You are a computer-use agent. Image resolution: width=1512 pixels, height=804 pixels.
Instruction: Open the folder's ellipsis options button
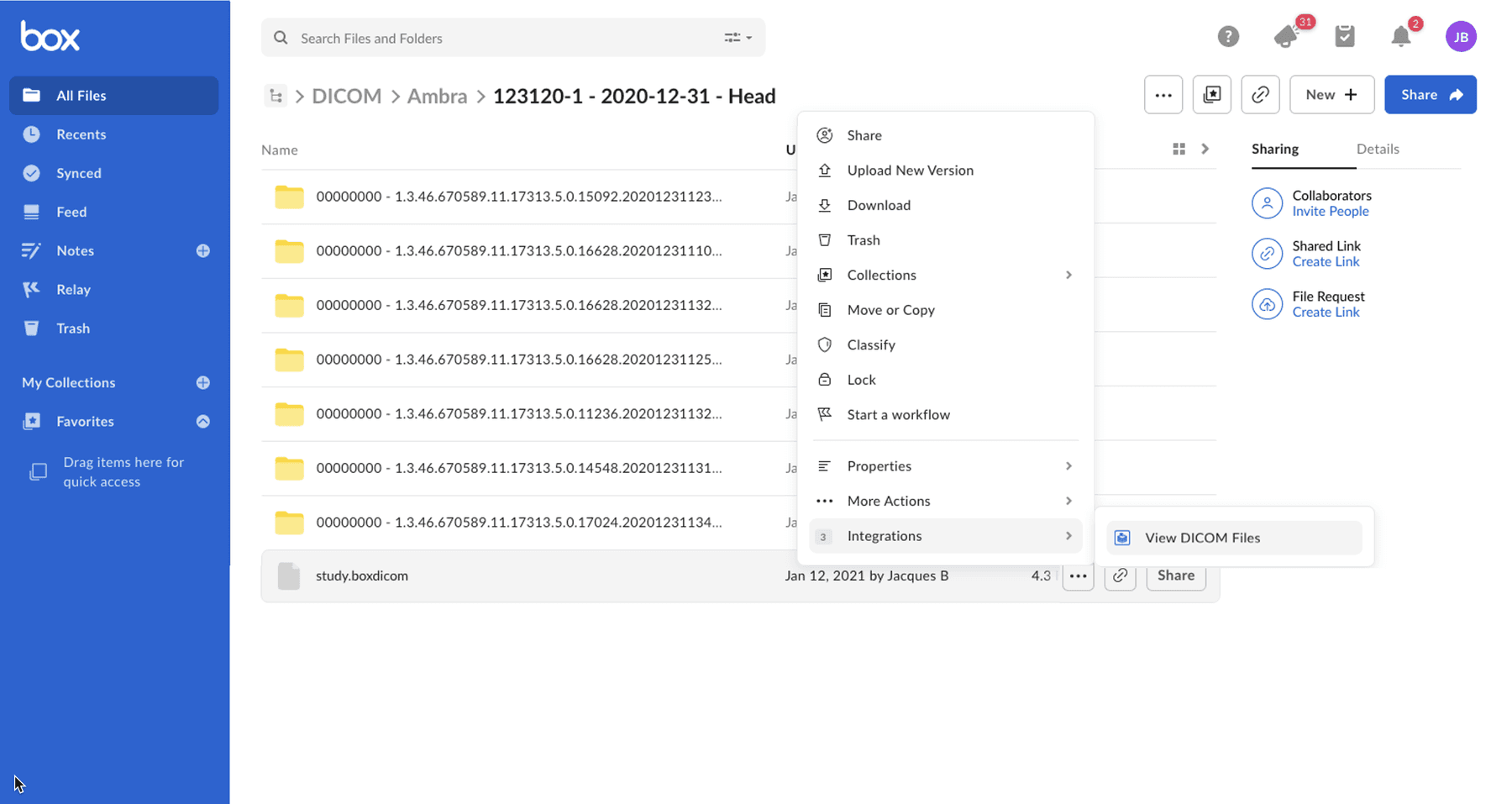(1163, 95)
